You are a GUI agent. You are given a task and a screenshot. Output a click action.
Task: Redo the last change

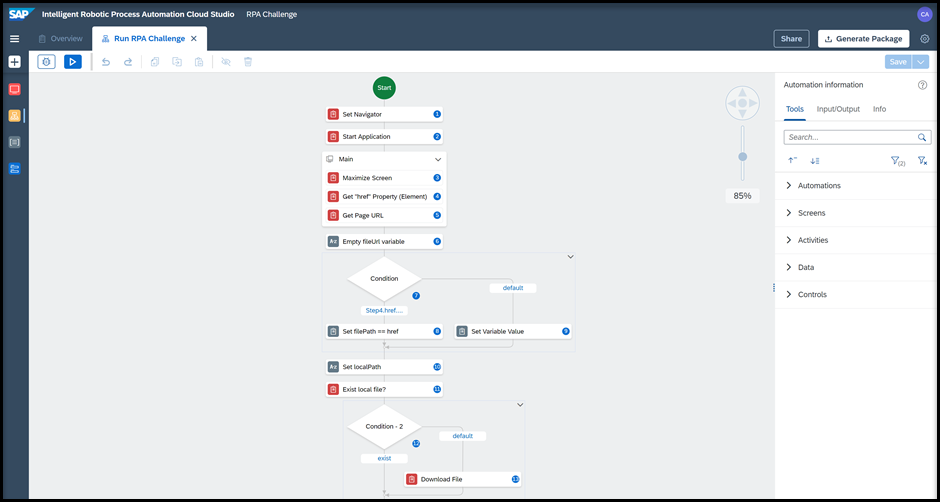[x=128, y=62]
